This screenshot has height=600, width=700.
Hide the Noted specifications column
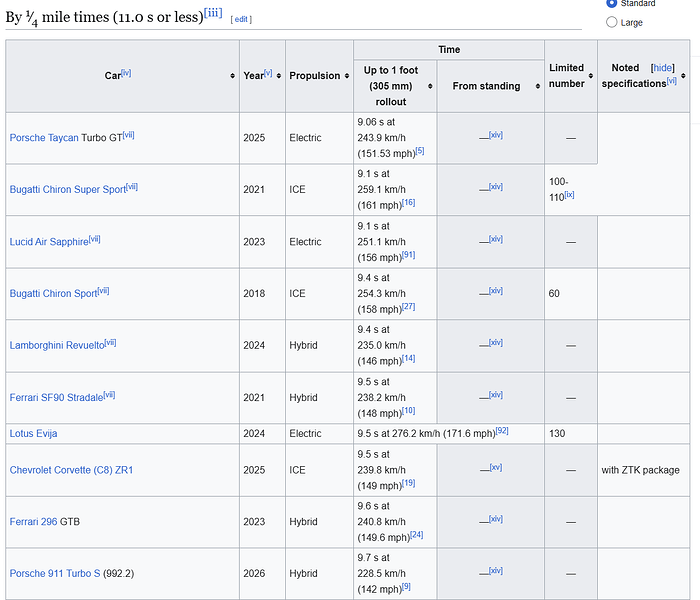coord(662,68)
